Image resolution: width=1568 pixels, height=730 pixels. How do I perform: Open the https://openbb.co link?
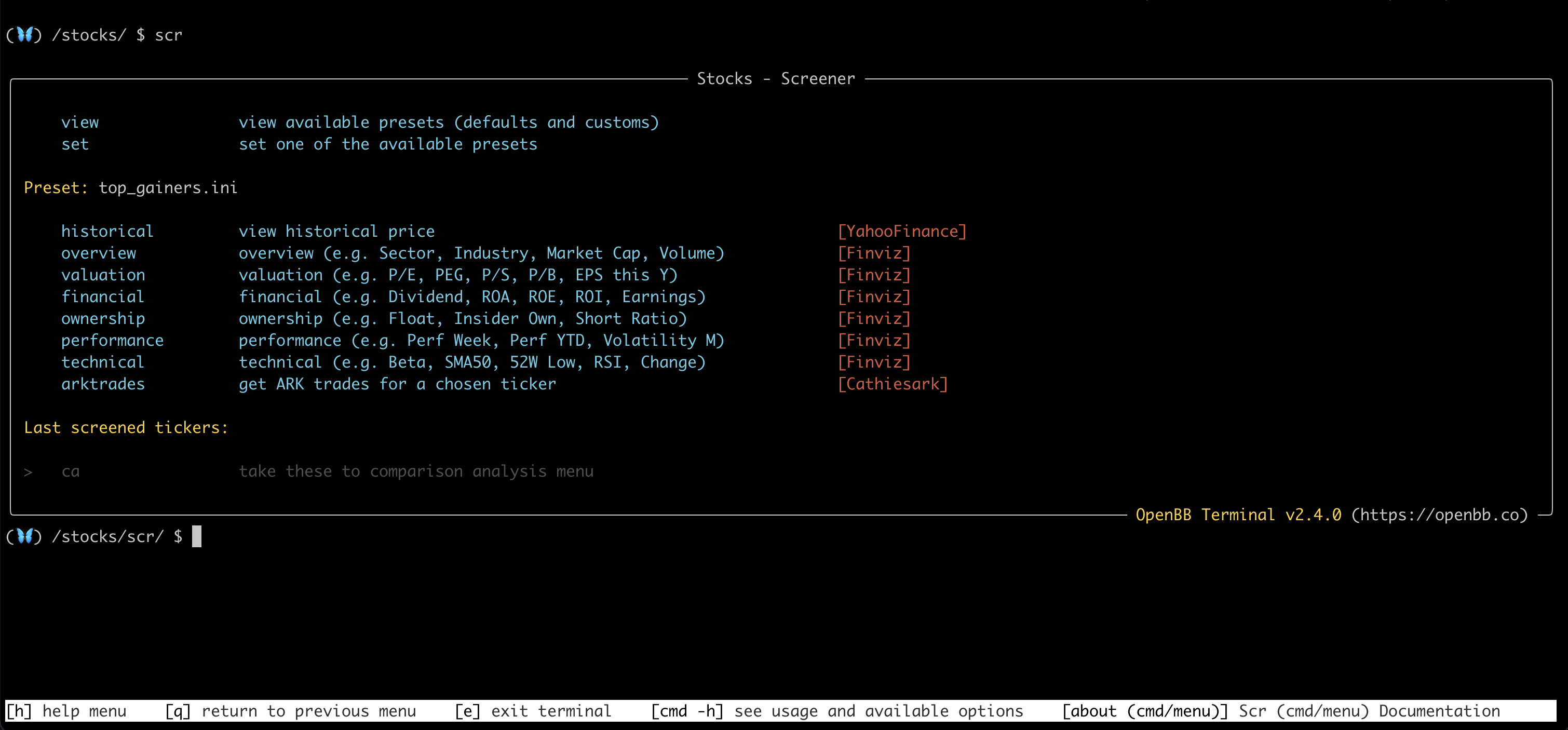[1440, 515]
